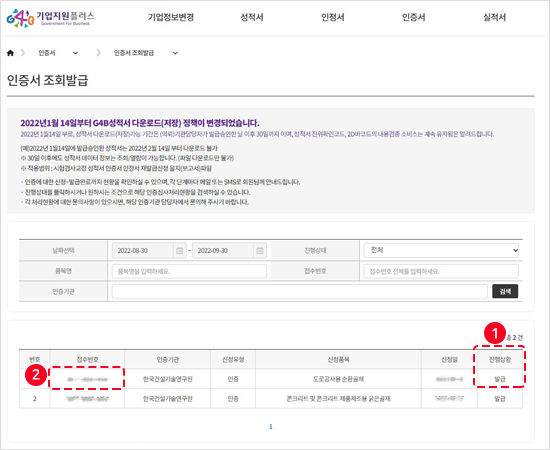
Task: Click the 진행상황 column header
Action: tap(500, 360)
